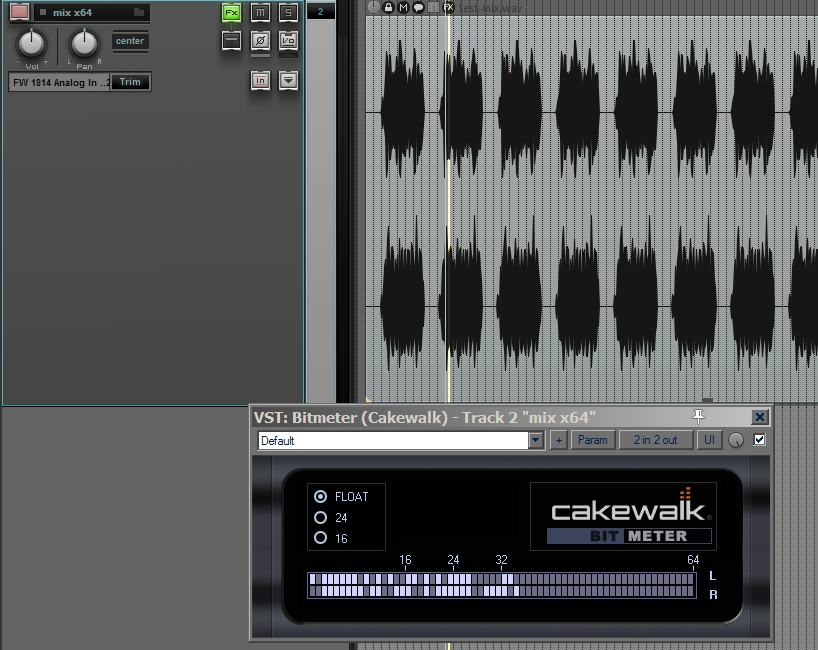The width and height of the screenshot is (818, 650).
Task: Select the 24 bit radio button
Action: tap(320, 517)
